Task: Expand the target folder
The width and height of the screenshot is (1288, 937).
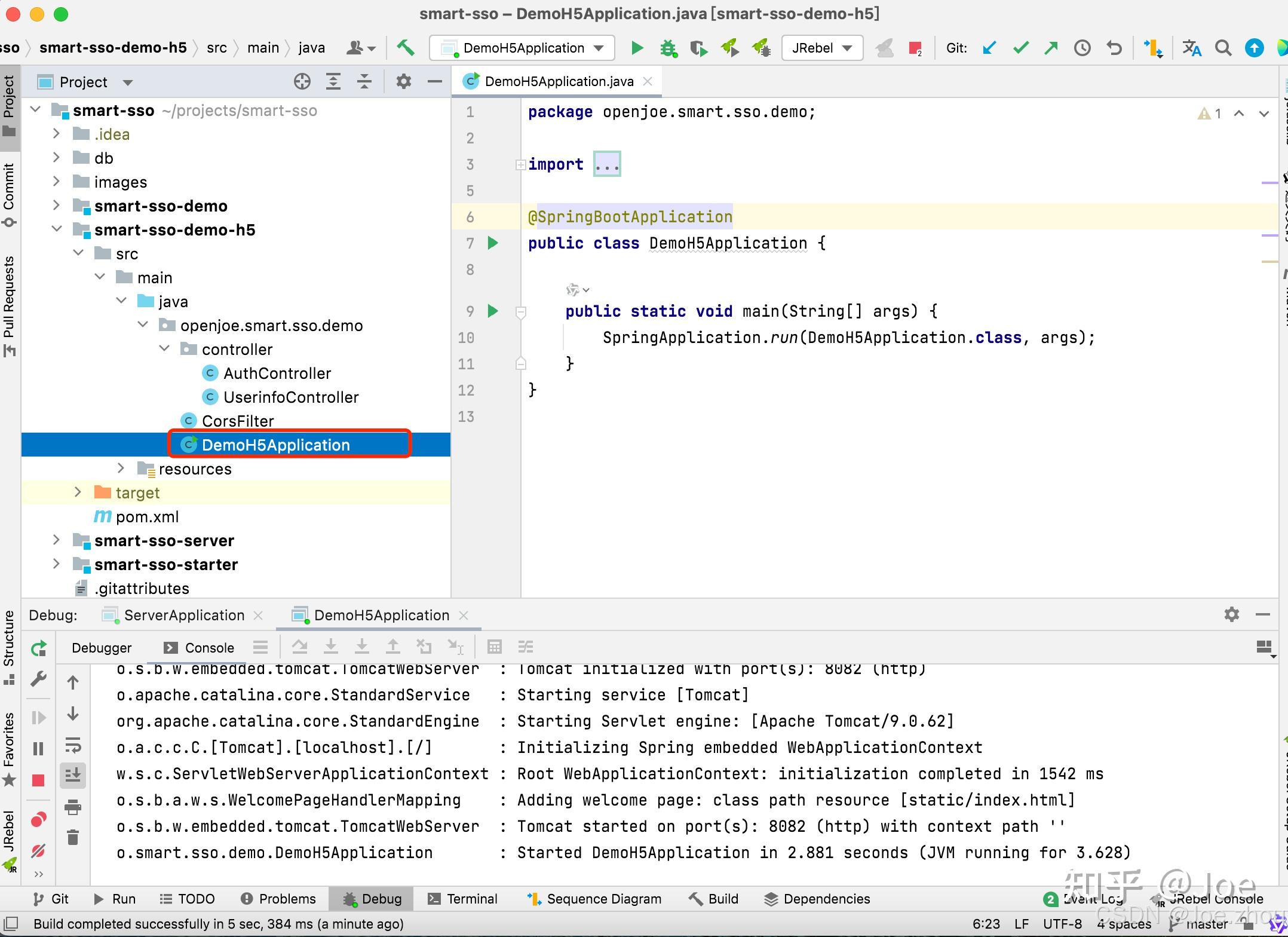Action: pyautogui.click(x=78, y=492)
